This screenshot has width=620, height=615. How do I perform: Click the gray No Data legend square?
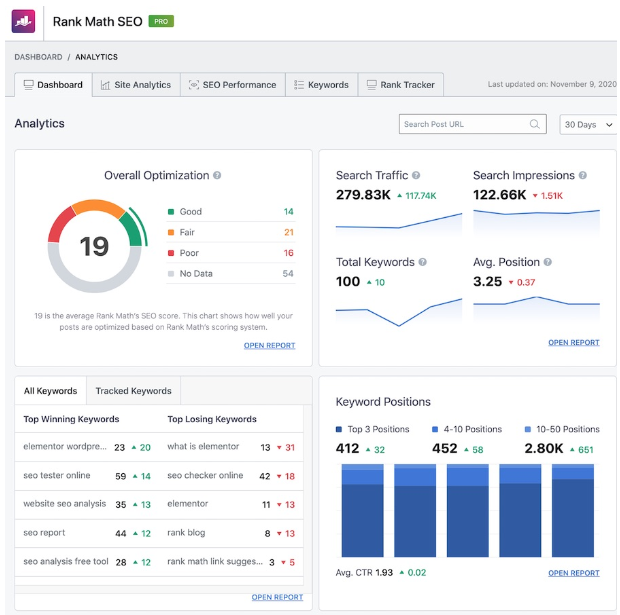click(x=171, y=274)
